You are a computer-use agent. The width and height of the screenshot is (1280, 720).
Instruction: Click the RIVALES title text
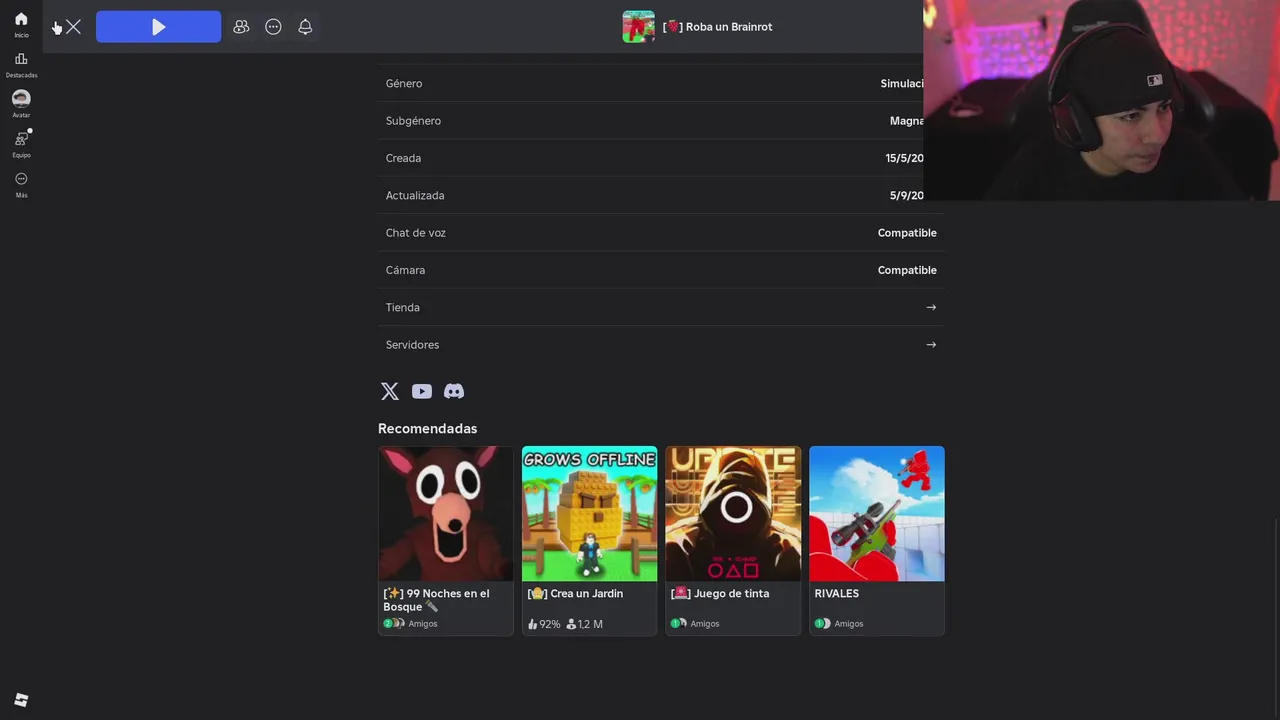click(x=837, y=593)
